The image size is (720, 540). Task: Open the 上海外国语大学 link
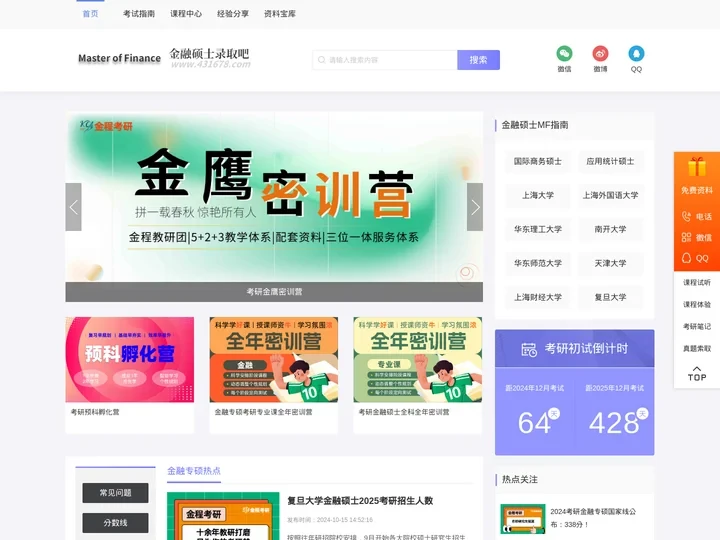point(610,195)
